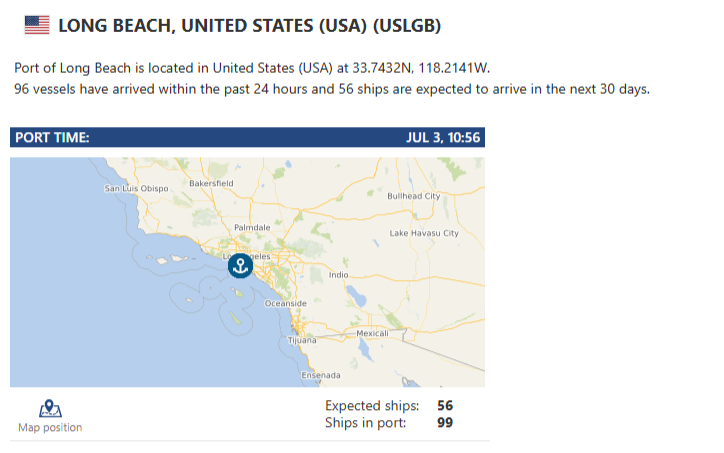The image size is (724, 453).
Task: Click Lake Havasu City map label
Action: pyautogui.click(x=424, y=233)
